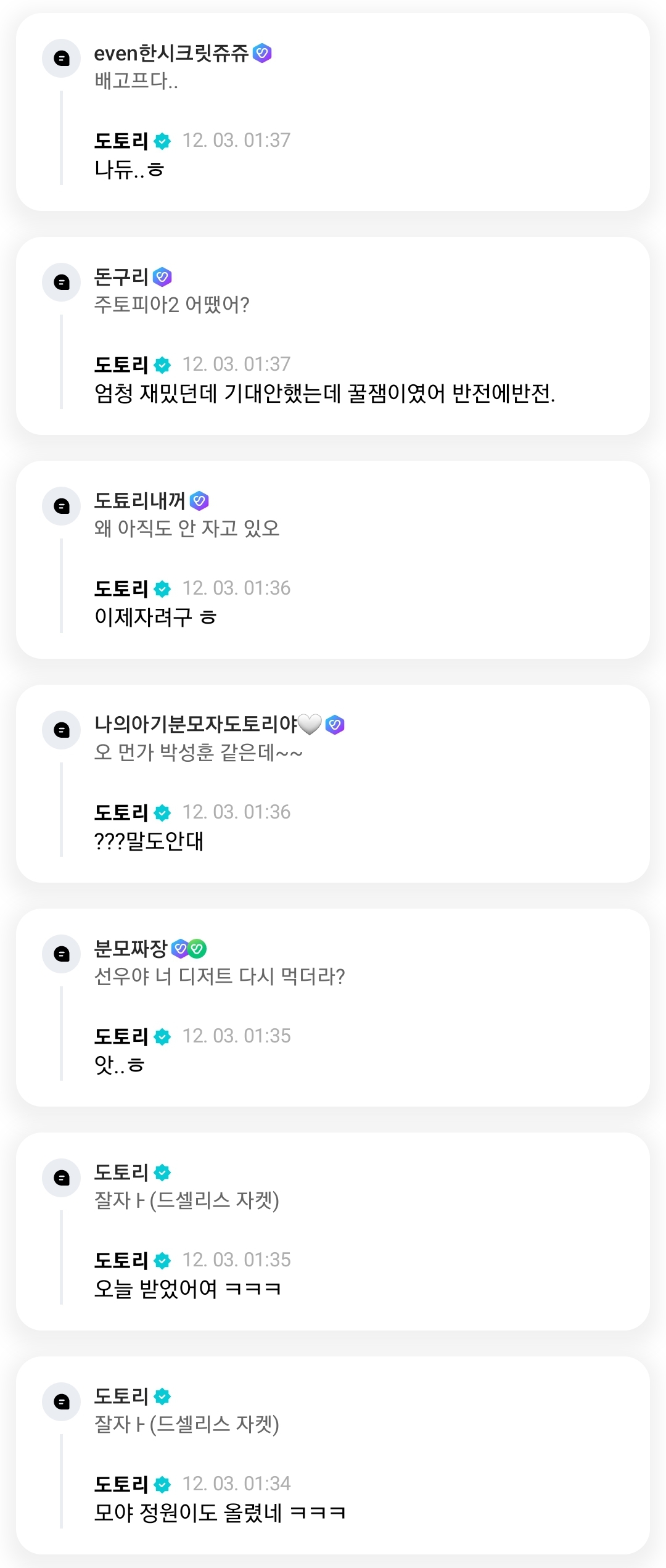Open comment 선우야 너 디저트 다시 먹더라?
The height and width of the screenshot is (1568, 666).
[x=219, y=976]
